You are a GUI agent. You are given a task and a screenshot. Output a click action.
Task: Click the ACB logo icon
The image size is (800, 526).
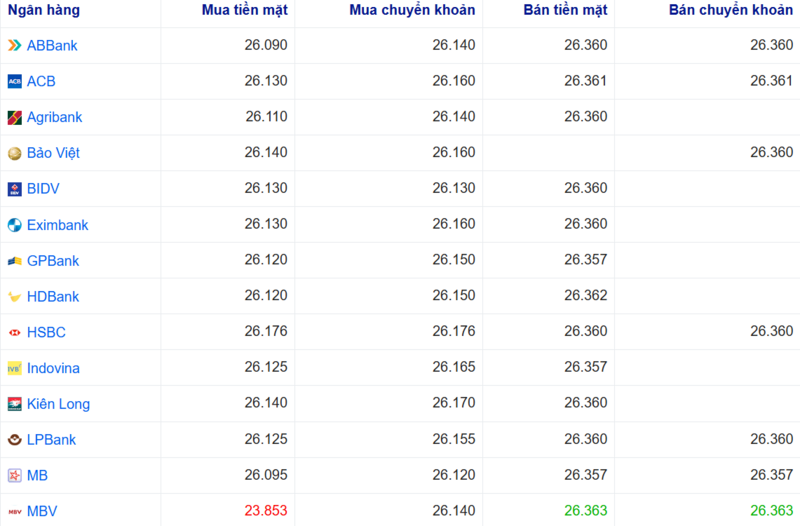pyautogui.click(x=14, y=81)
